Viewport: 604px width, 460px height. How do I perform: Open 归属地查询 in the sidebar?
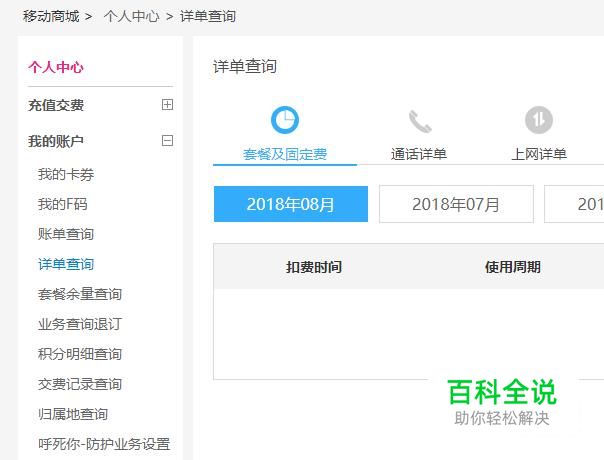click(73, 414)
